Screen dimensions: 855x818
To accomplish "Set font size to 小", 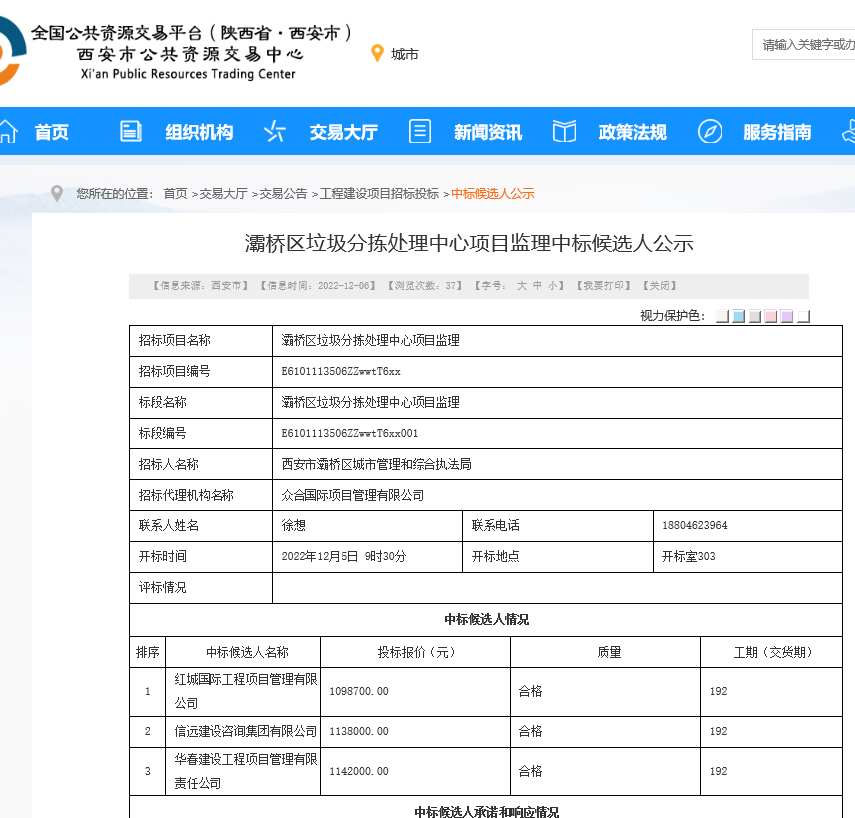I will pos(552,286).
